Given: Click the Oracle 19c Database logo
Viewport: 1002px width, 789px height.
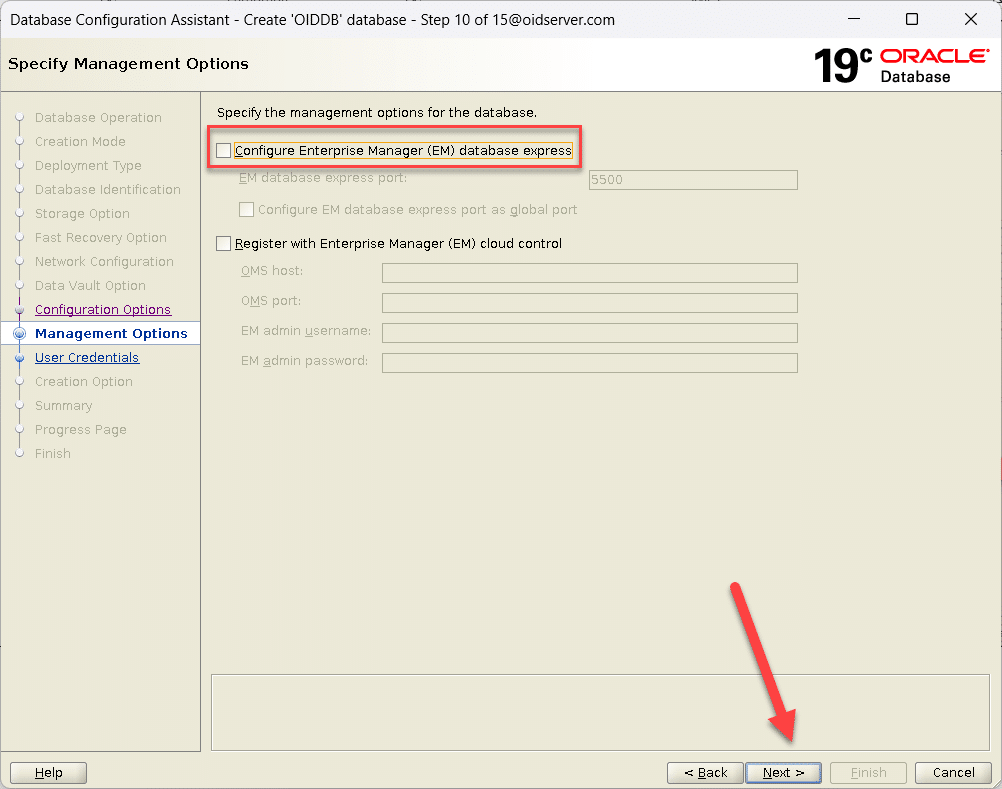Looking at the screenshot, I should coord(901,65).
